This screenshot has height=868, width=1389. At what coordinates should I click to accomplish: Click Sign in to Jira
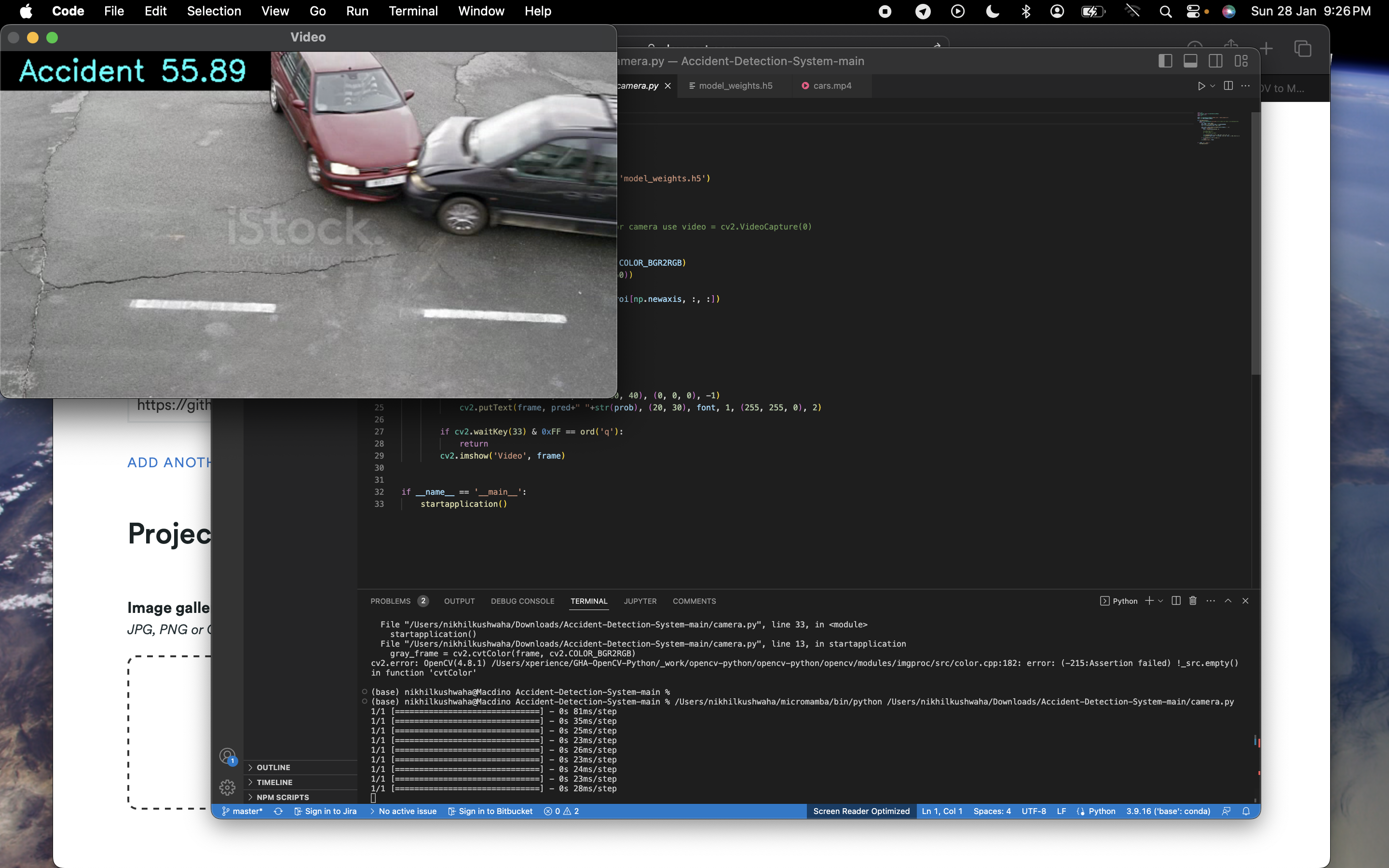(x=326, y=811)
